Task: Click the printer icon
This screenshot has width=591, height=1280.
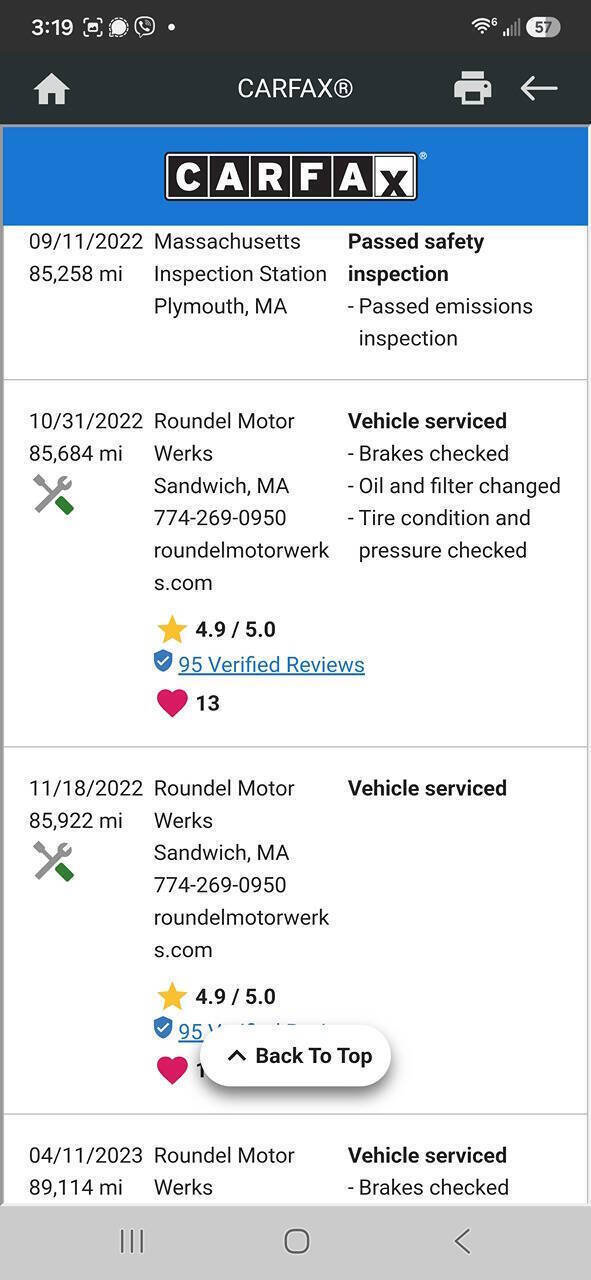Action: pos(472,89)
